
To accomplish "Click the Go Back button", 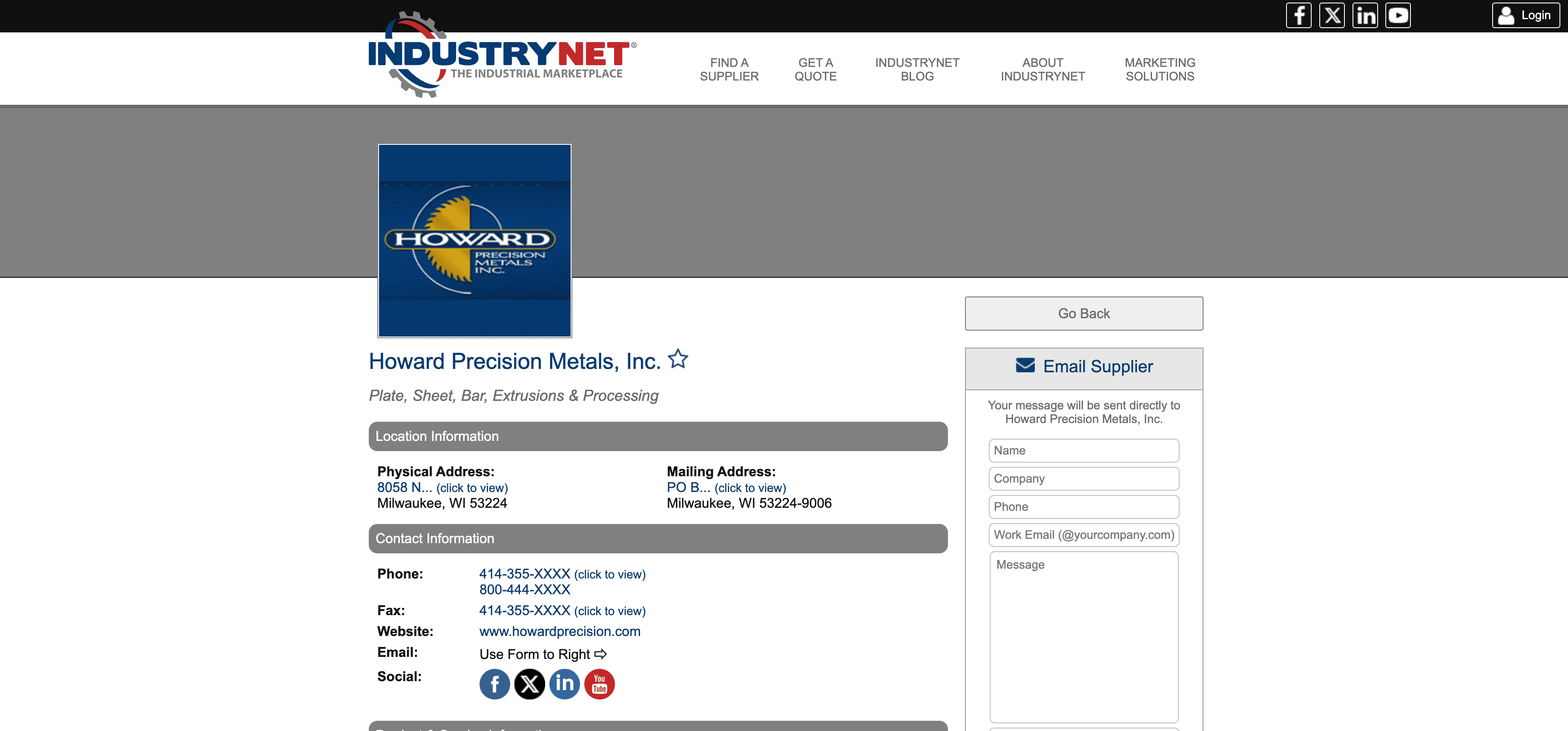I will pyautogui.click(x=1083, y=314).
